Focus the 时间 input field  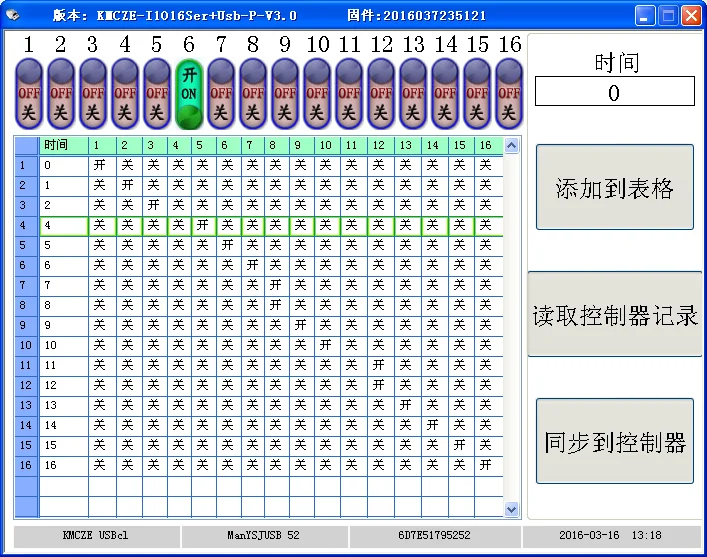[615, 92]
